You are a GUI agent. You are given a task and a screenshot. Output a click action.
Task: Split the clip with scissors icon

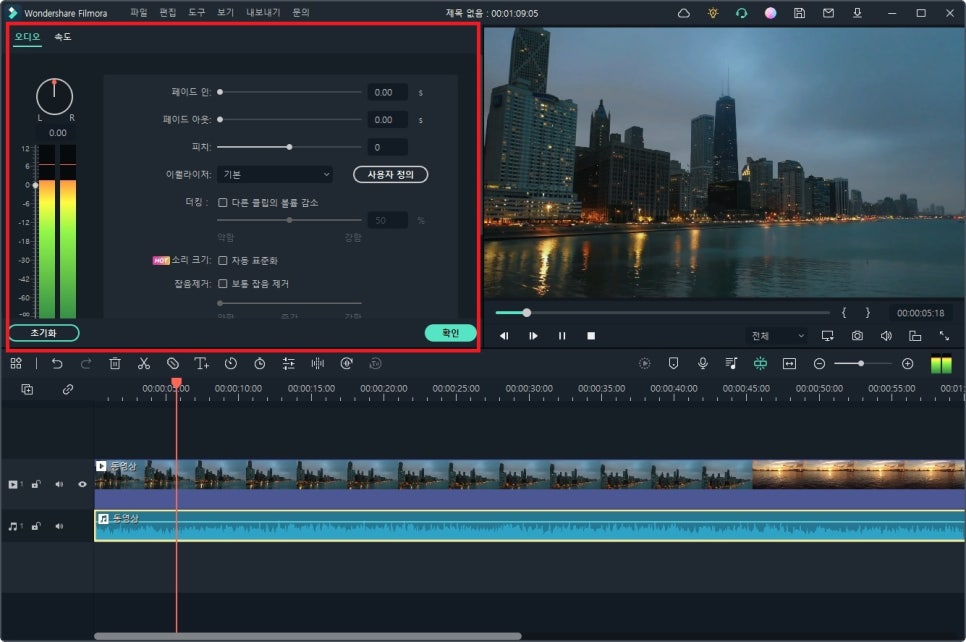tap(144, 364)
